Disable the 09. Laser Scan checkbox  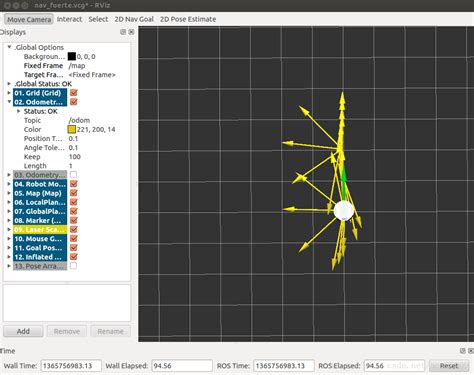coord(74,229)
